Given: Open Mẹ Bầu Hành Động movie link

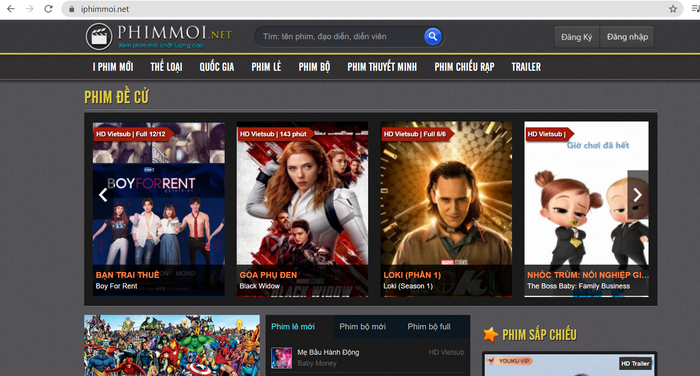Looking at the screenshot, I should coord(328,352).
